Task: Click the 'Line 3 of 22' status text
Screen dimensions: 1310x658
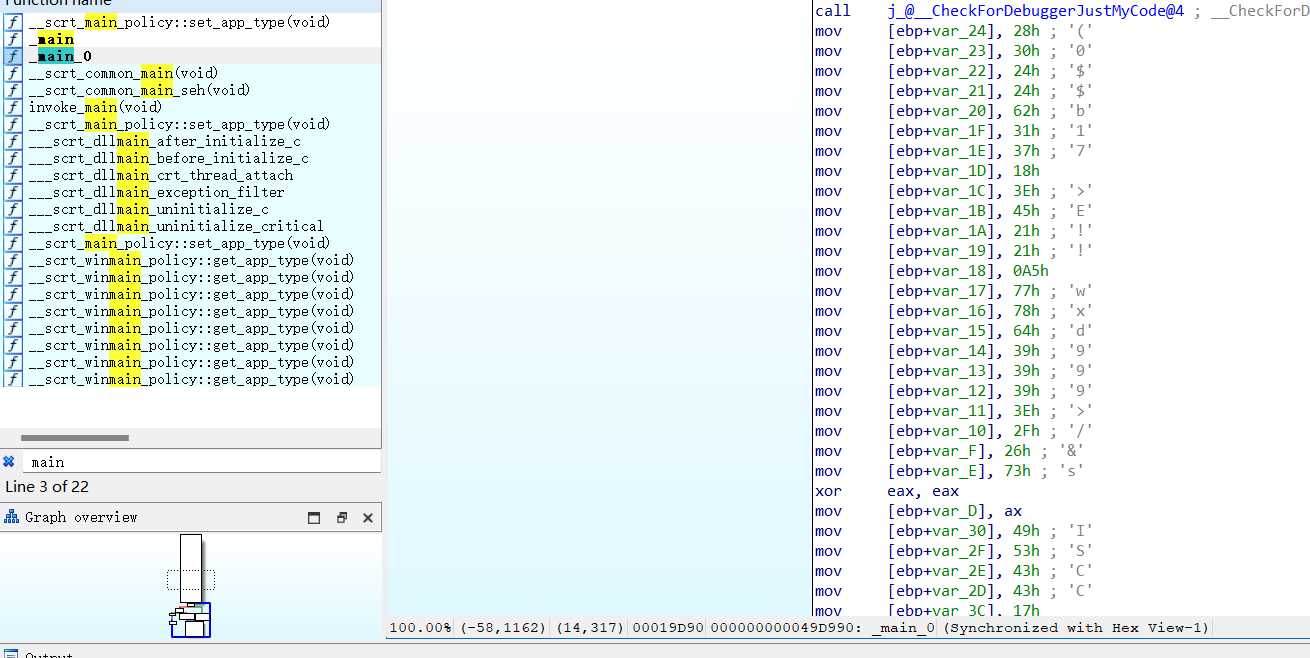Action: click(x=47, y=487)
